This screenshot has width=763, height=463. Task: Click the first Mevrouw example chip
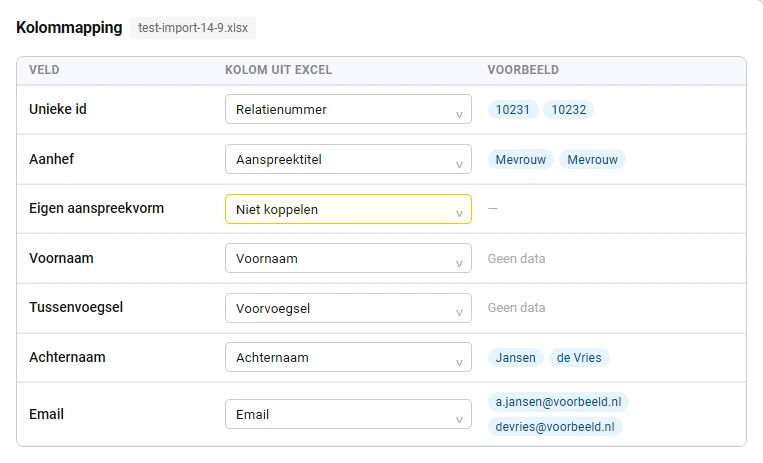click(x=521, y=159)
